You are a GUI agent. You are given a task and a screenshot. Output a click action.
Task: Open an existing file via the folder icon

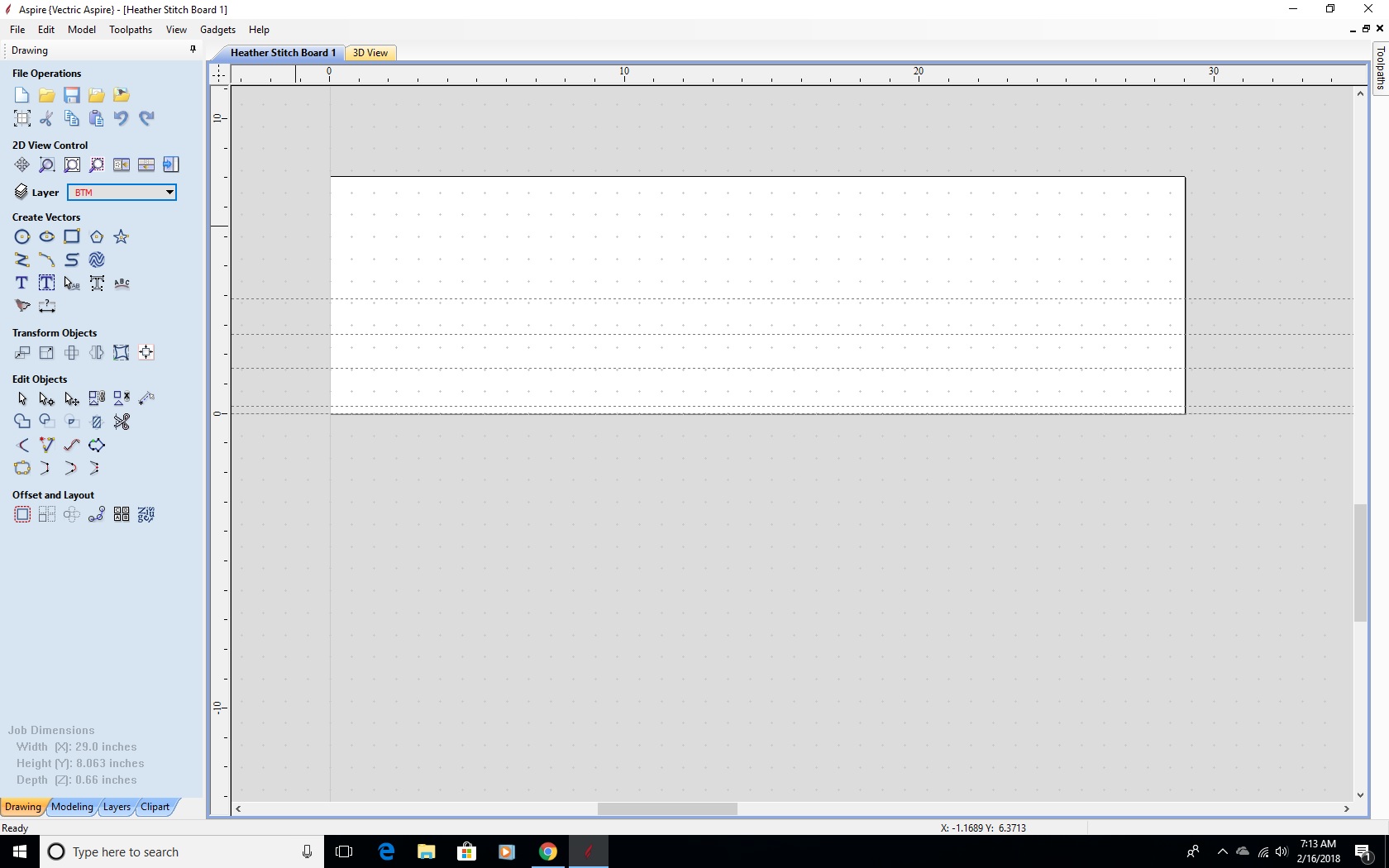(47, 95)
